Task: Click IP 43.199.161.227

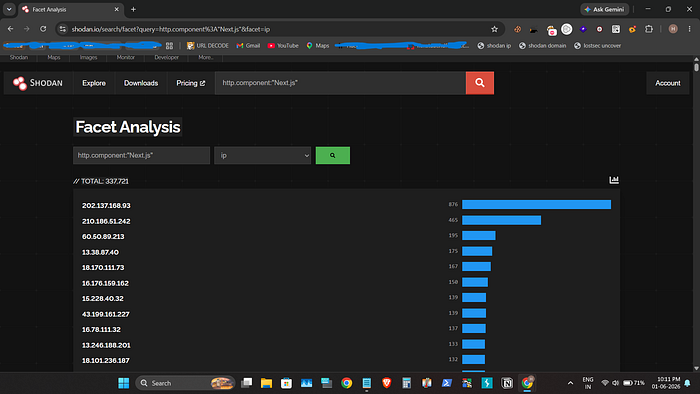Action: click(106, 314)
